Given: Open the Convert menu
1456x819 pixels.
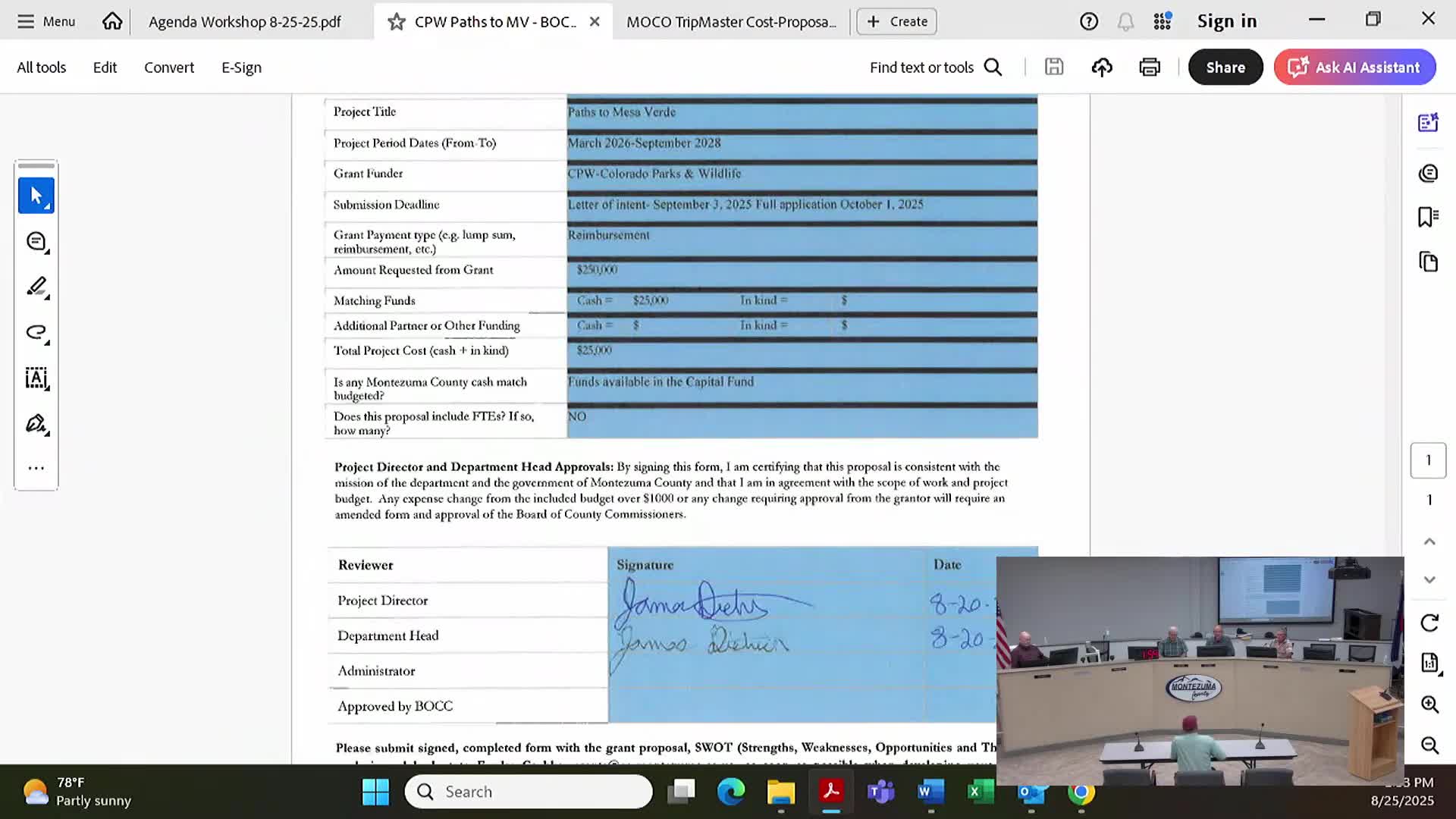Looking at the screenshot, I should 168,67.
